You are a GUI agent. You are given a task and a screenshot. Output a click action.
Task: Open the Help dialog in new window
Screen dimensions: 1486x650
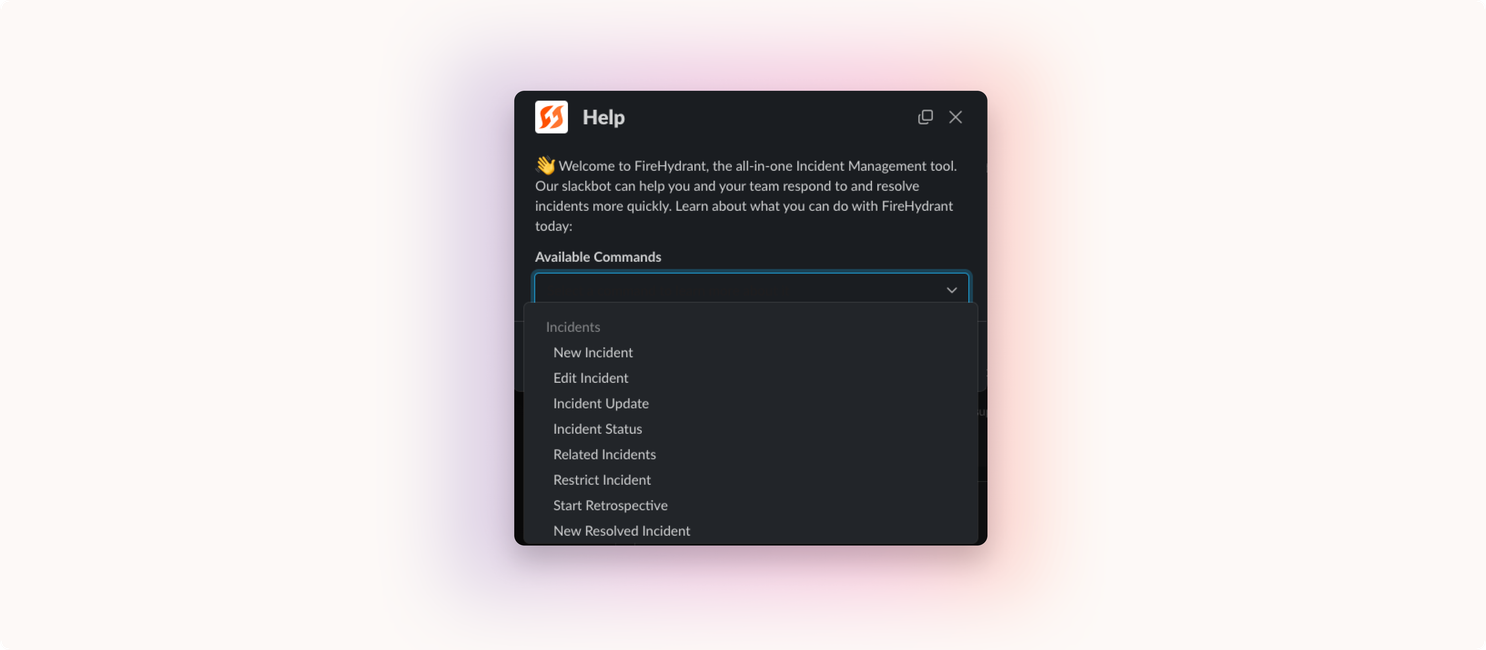[925, 117]
